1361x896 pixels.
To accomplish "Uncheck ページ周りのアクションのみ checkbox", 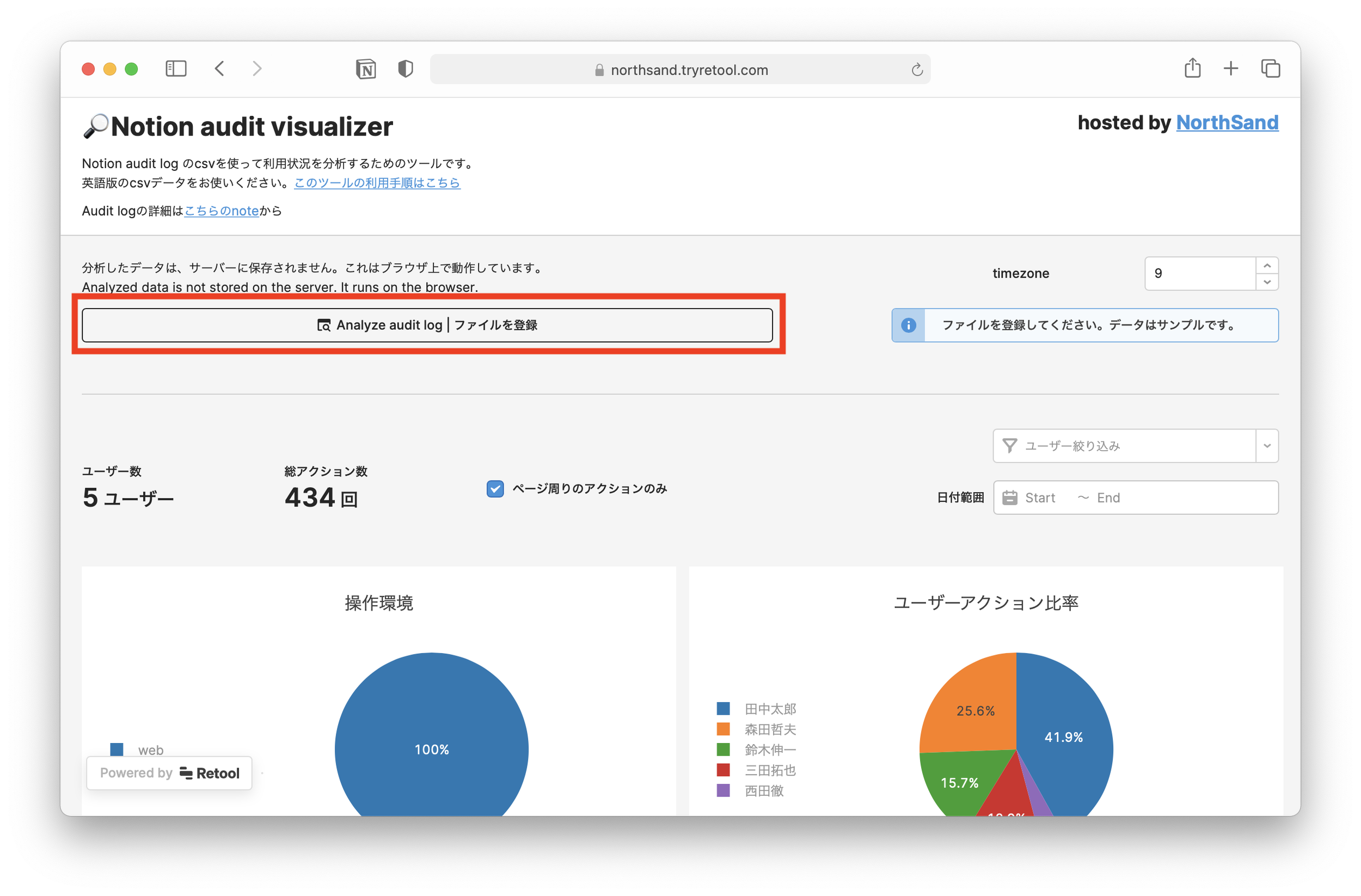I will tap(495, 489).
